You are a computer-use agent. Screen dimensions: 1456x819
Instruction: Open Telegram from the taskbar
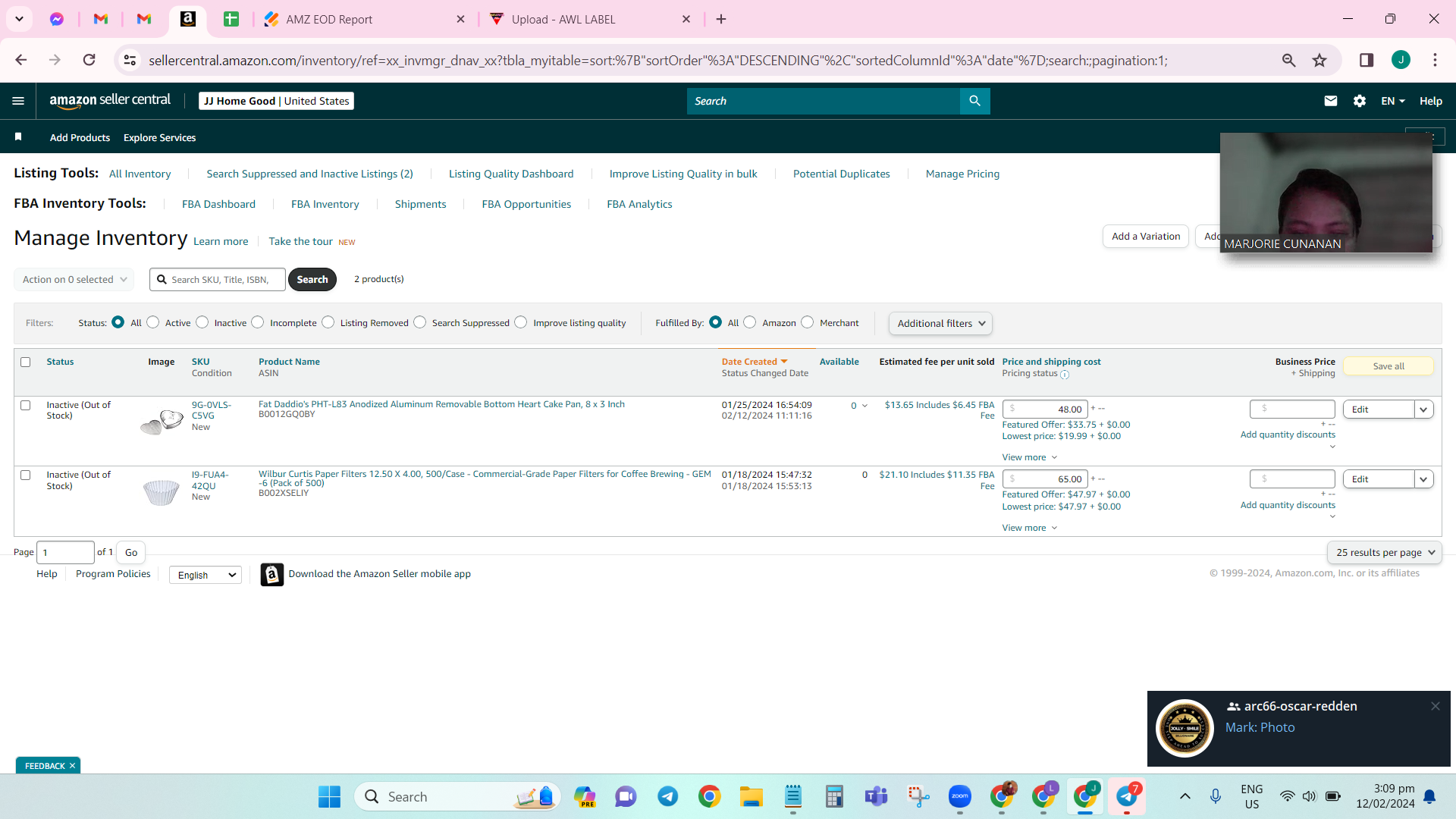(667, 796)
